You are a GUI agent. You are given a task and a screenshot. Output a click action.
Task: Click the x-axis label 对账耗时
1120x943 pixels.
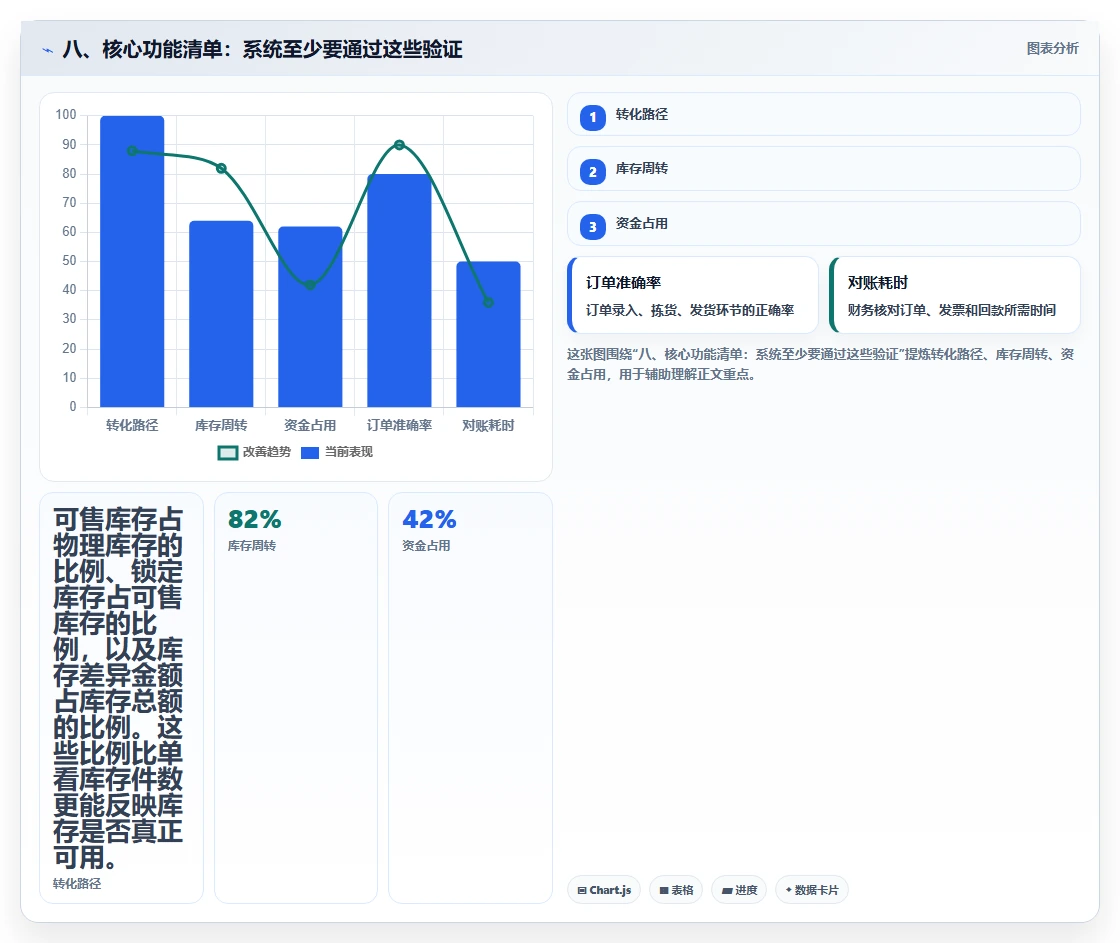coord(489,426)
